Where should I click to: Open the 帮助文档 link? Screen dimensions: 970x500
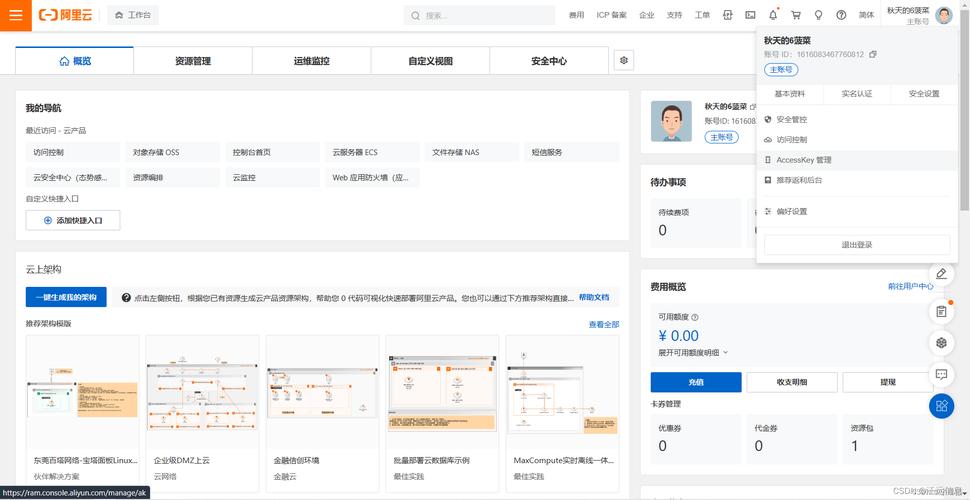point(594,297)
